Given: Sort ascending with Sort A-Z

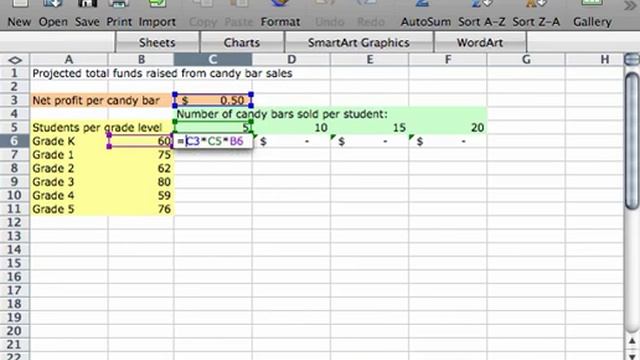Looking at the screenshot, I should 481,15.
